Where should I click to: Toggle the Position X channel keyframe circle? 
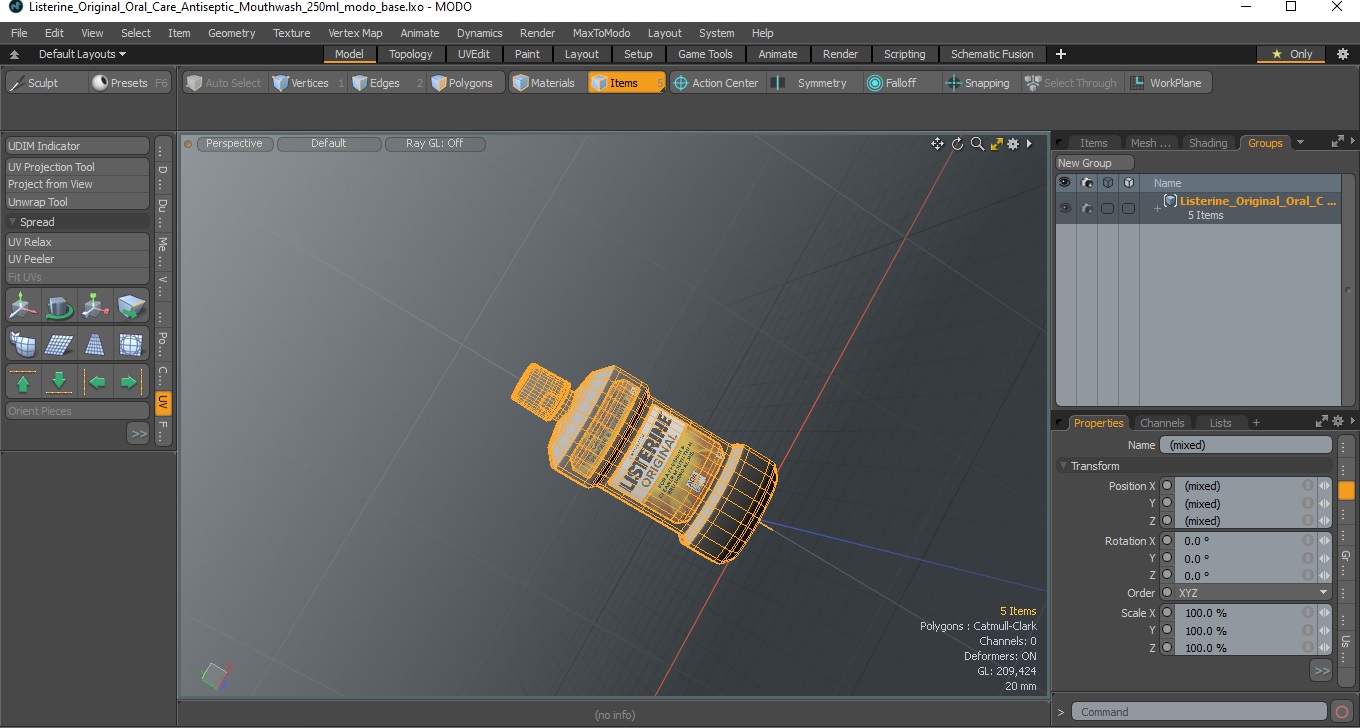1167,486
